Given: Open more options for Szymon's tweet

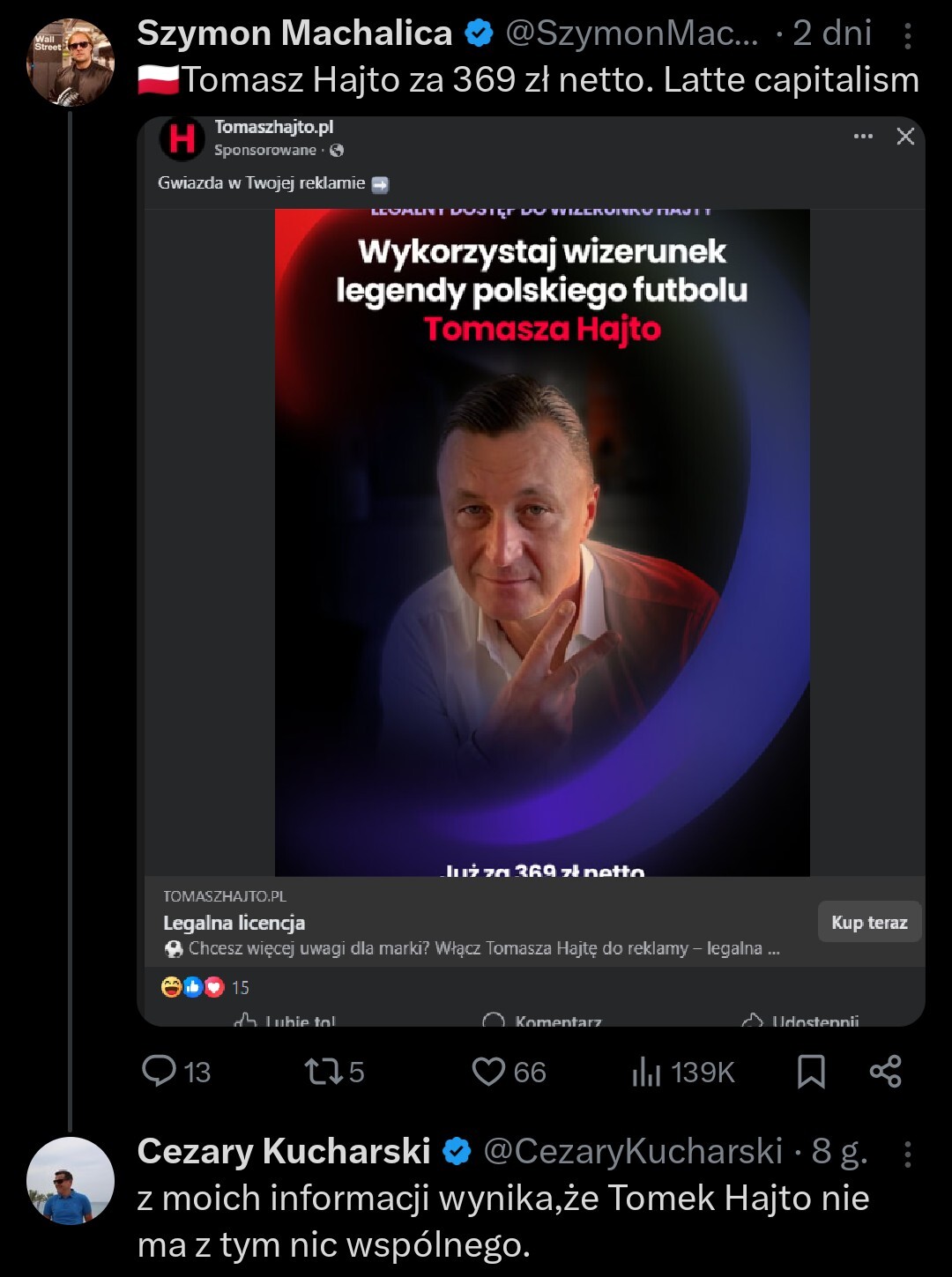Looking at the screenshot, I should point(907,35).
